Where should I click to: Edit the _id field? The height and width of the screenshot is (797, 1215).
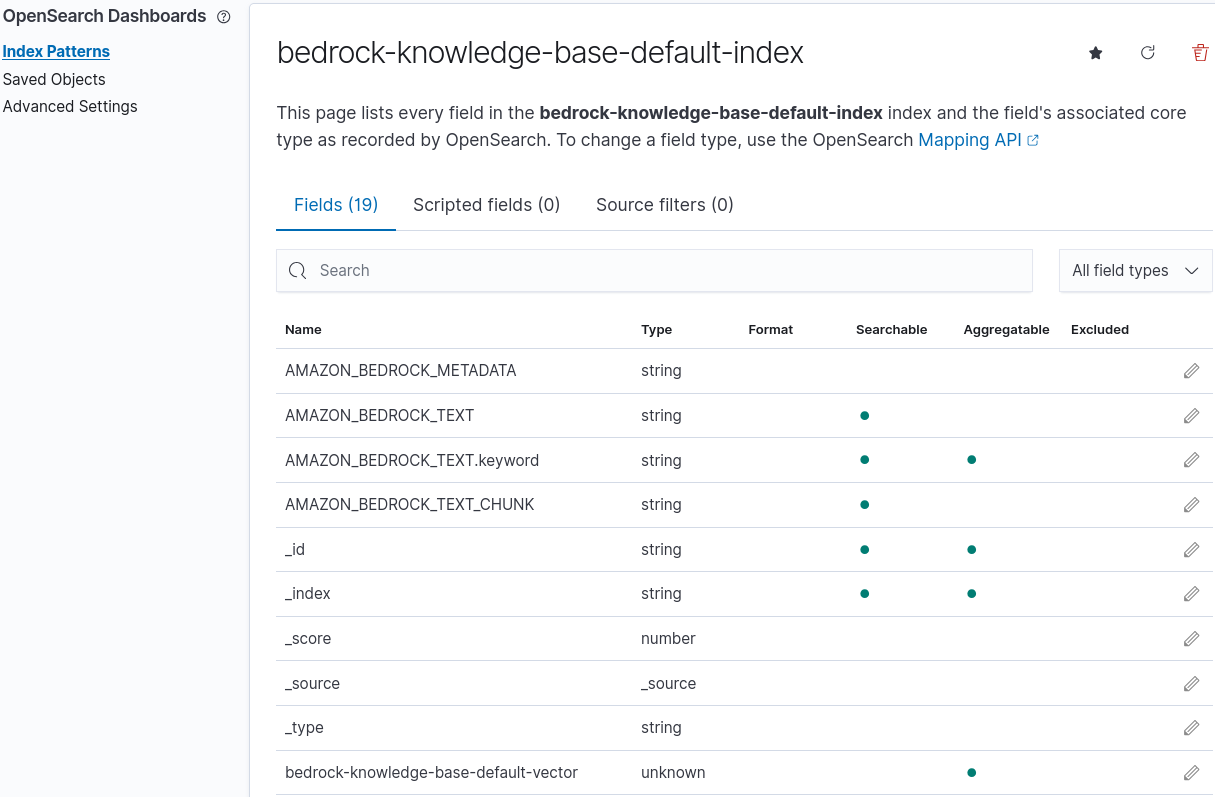click(1191, 550)
